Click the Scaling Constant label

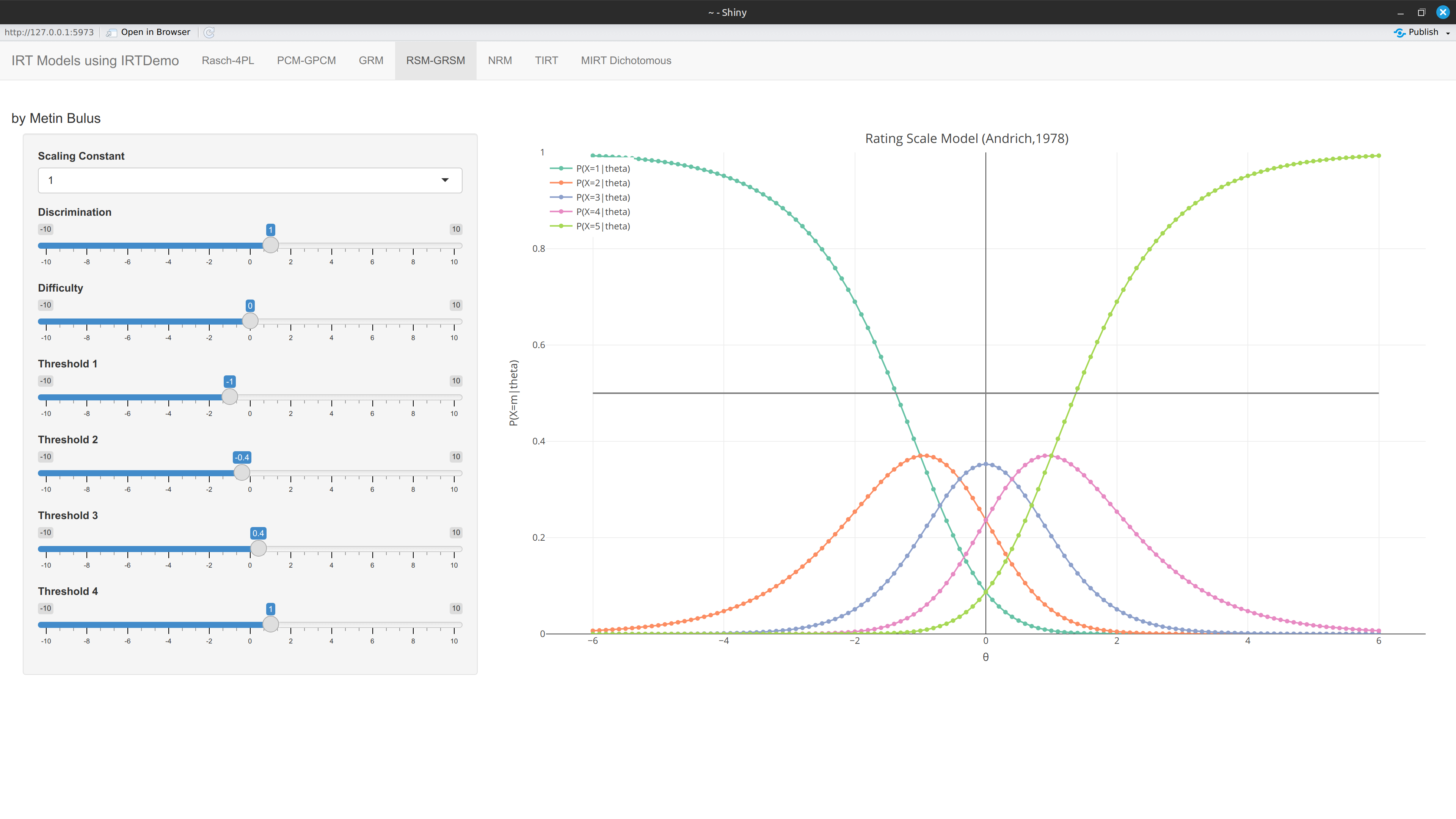tap(81, 156)
